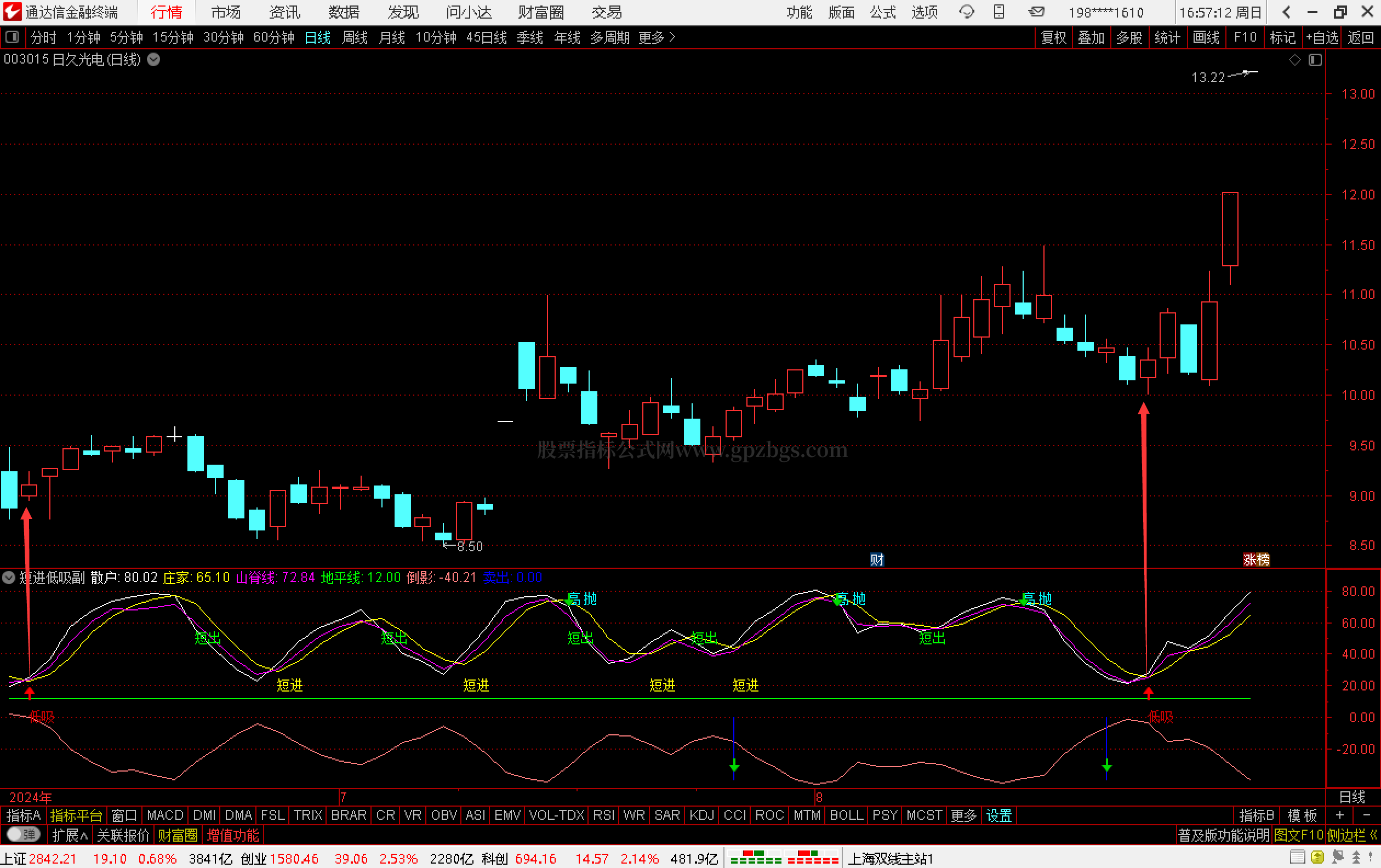
Task: Click the yellow coin icon in status bar
Action: click(x=1317, y=858)
